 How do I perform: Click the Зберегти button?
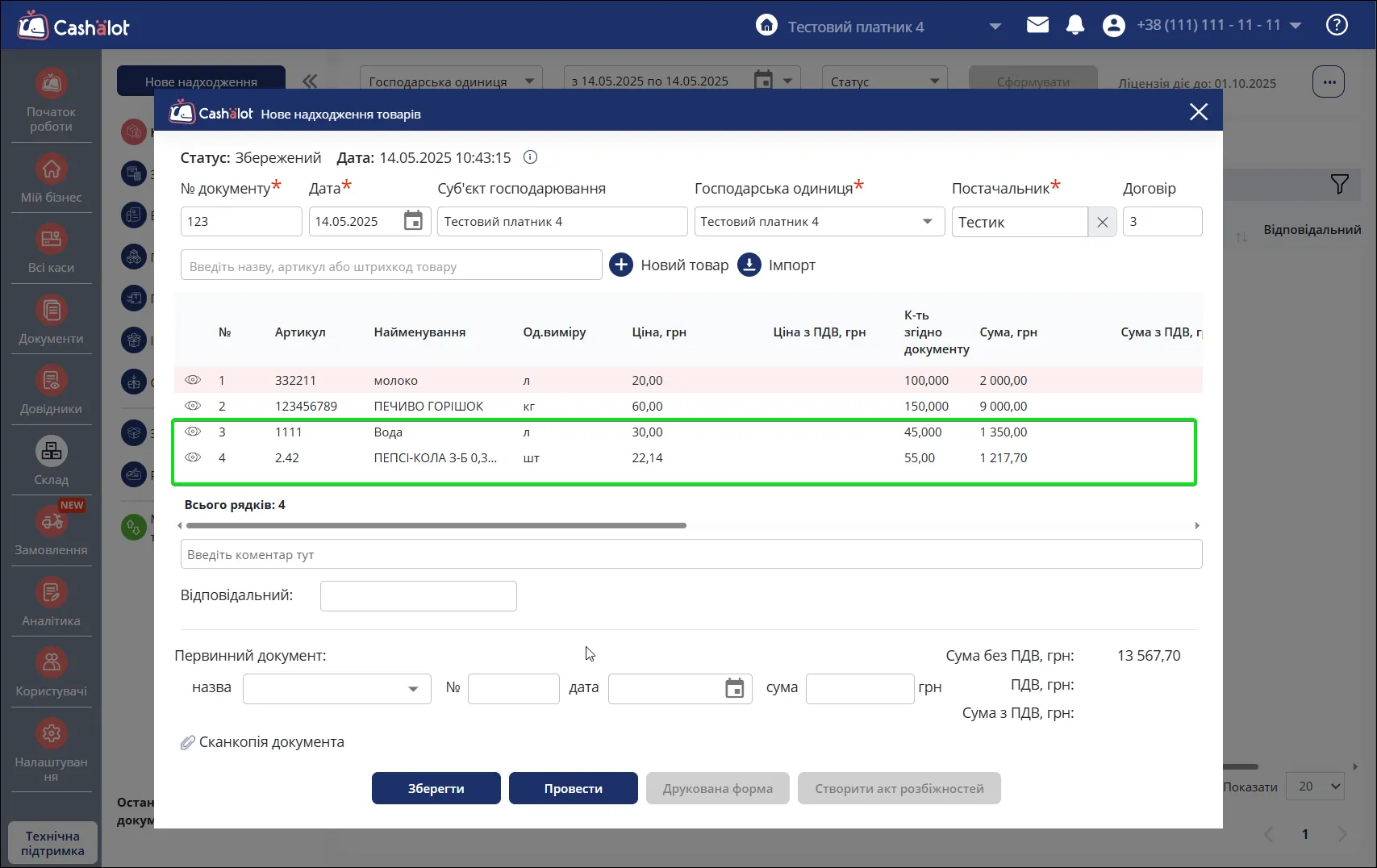click(436, 788)
